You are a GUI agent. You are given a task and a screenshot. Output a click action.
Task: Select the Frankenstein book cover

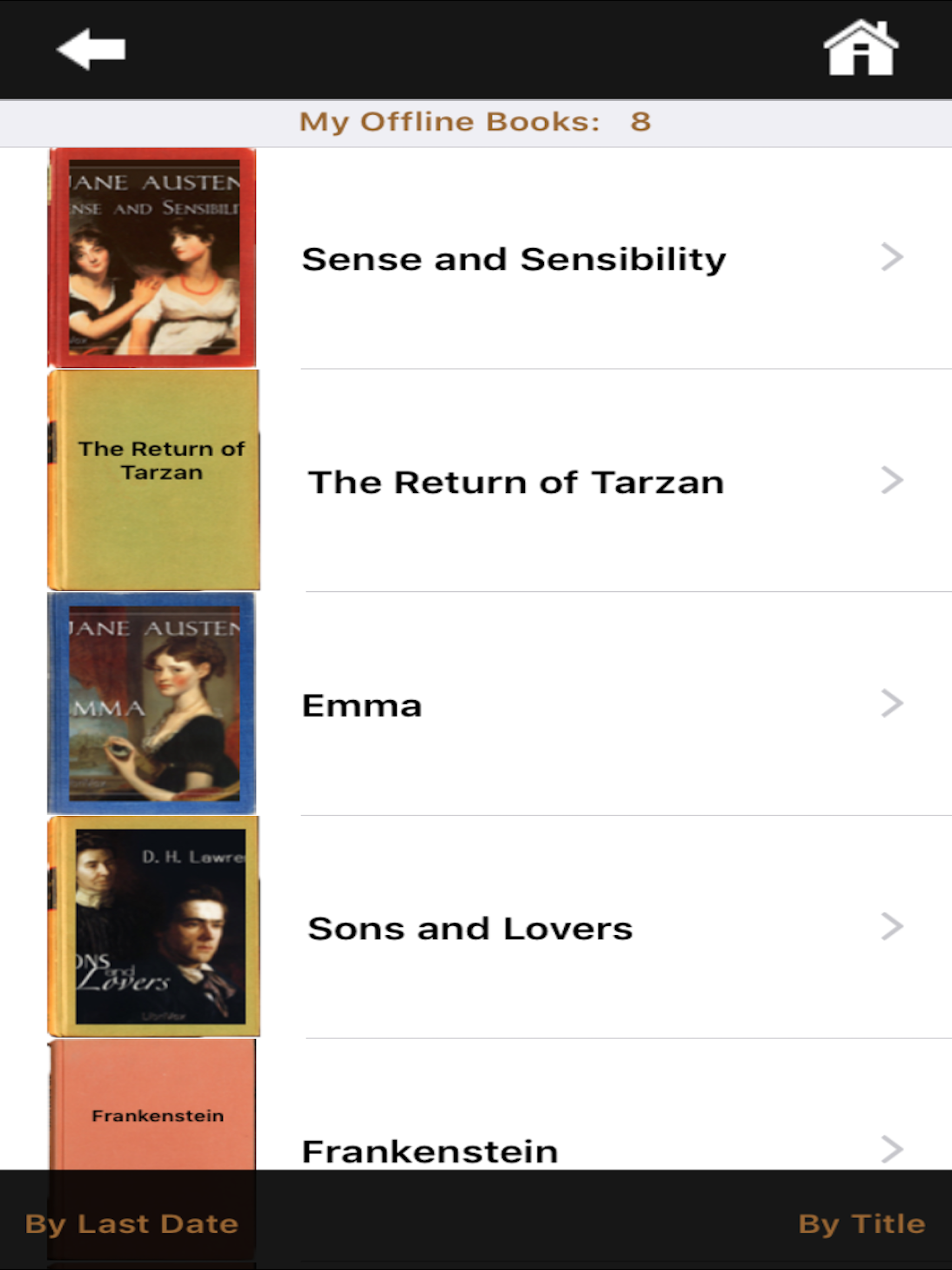pos(153,1105)
